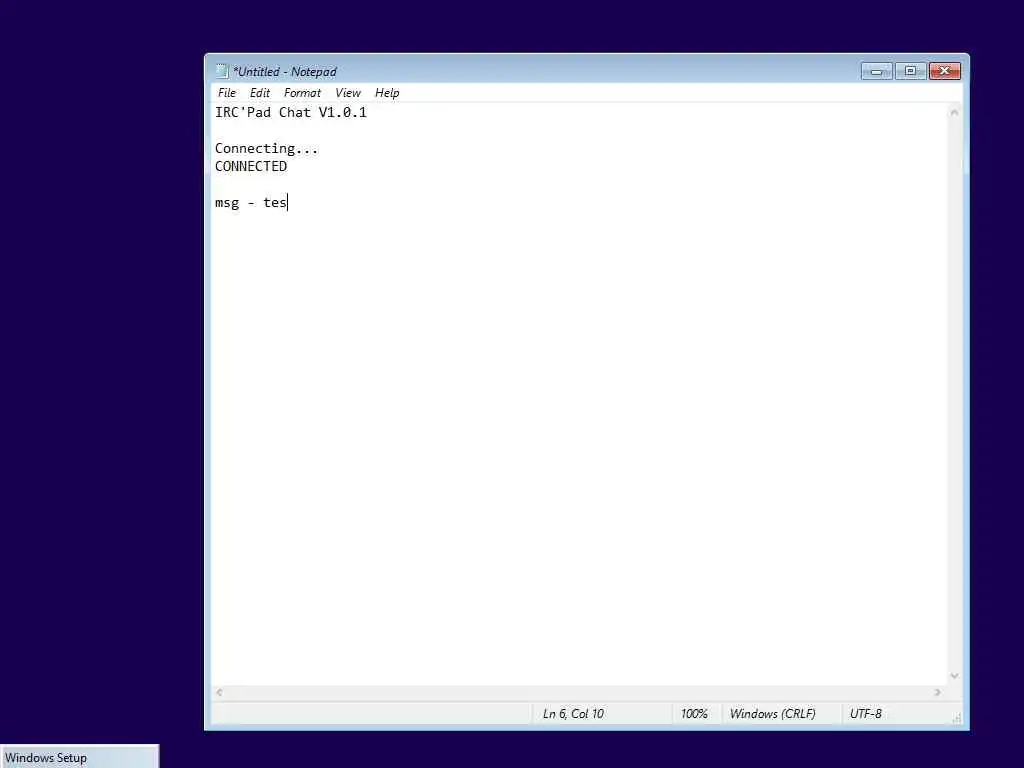Open the Edit menu
The width and height of the screenshot is (1024, 768).
click(259, 93)
